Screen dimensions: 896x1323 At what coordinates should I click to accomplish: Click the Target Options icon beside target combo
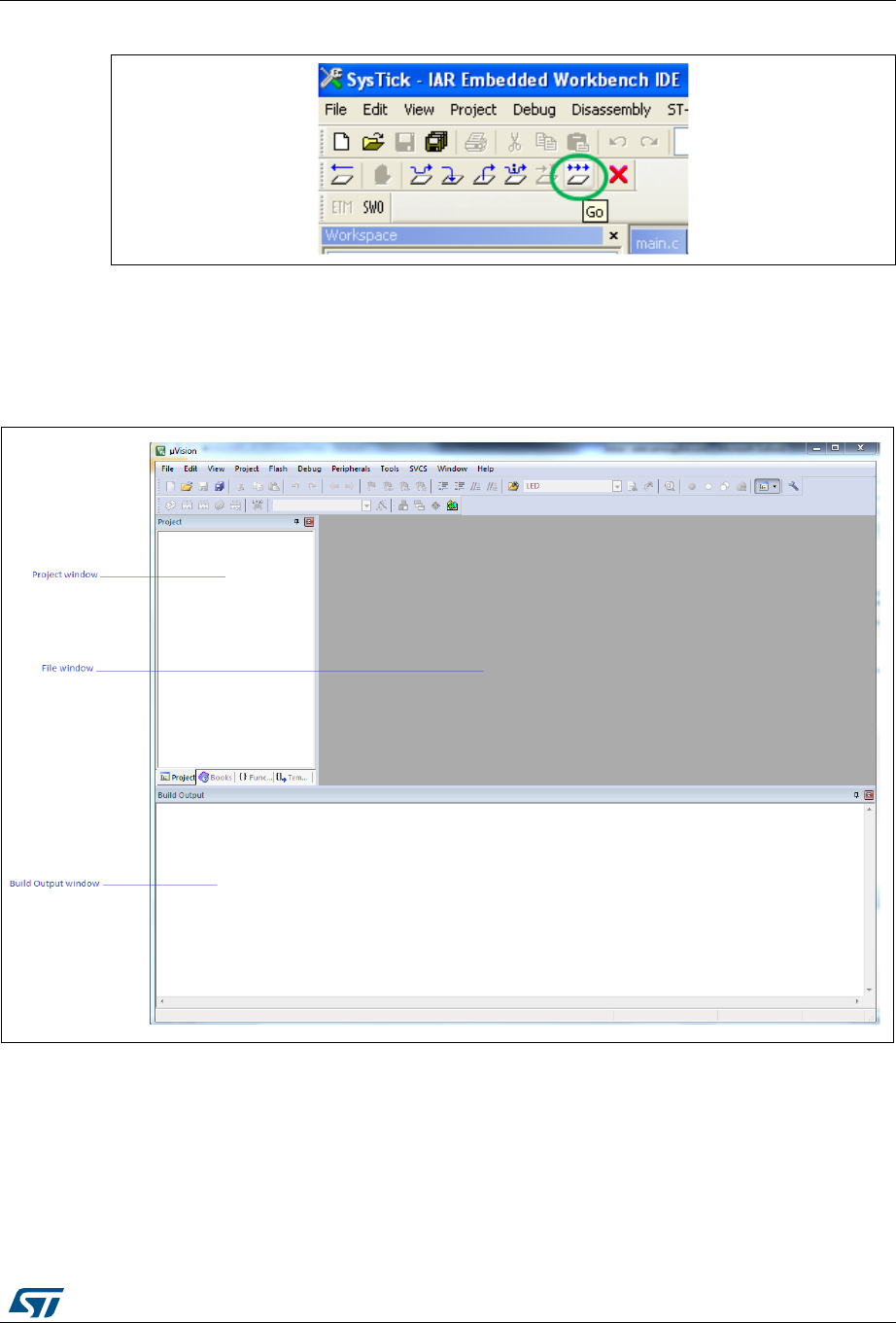382,505
